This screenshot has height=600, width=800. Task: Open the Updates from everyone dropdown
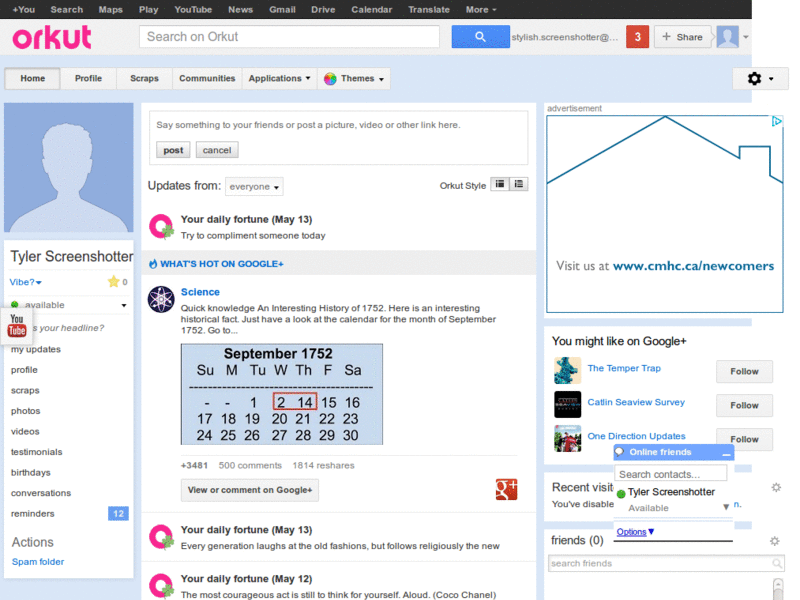click(254, 187)
